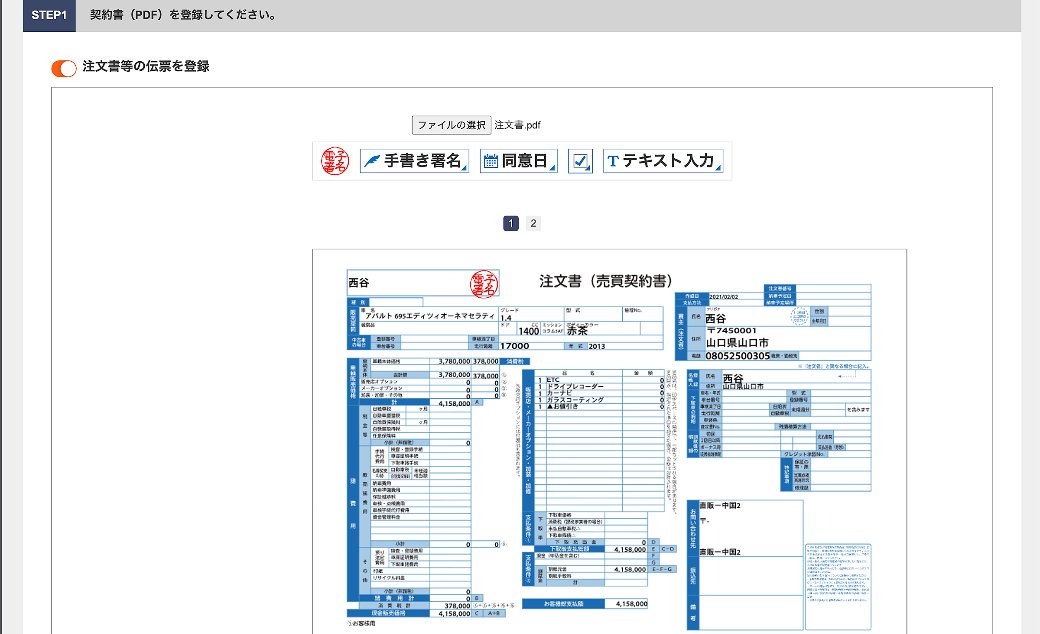Select the red 電子署名 stamp tool
Screen dimensions: 1040x634
(334, 161)
